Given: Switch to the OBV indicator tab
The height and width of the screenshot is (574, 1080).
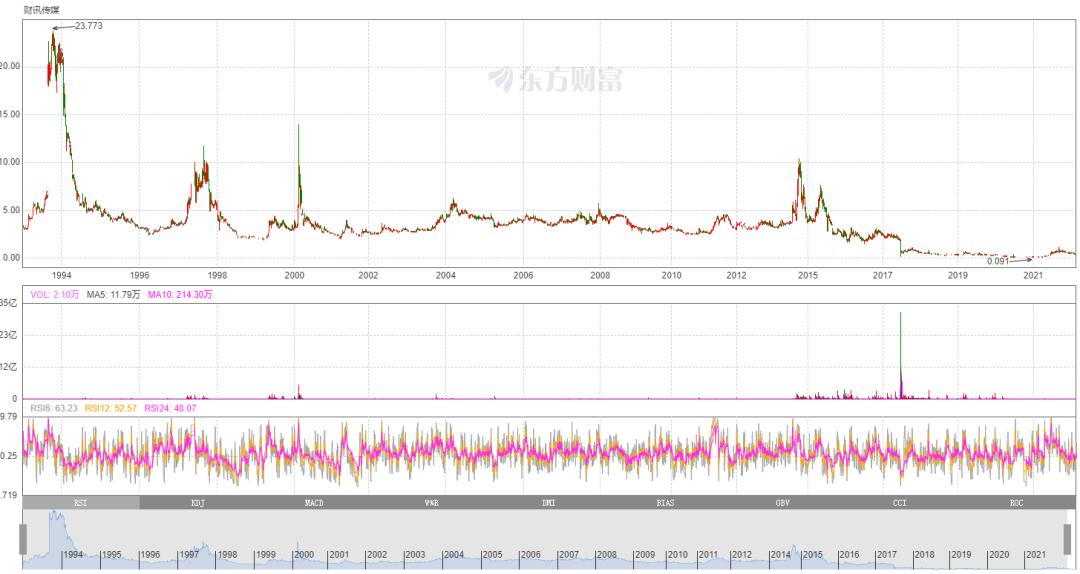Looking at the screenshot, I should pos(782,503).
